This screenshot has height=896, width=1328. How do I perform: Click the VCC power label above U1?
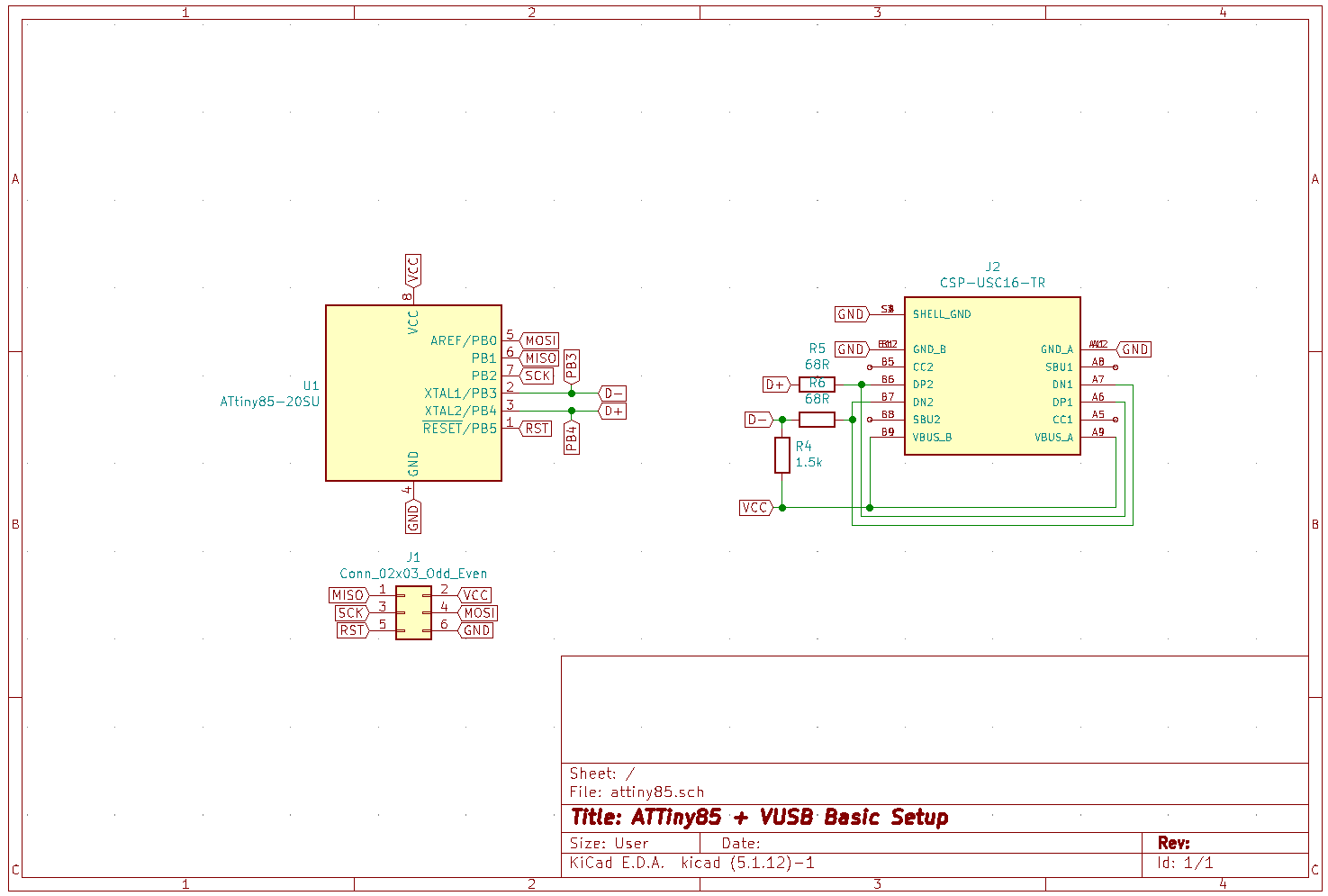point(413,270)
